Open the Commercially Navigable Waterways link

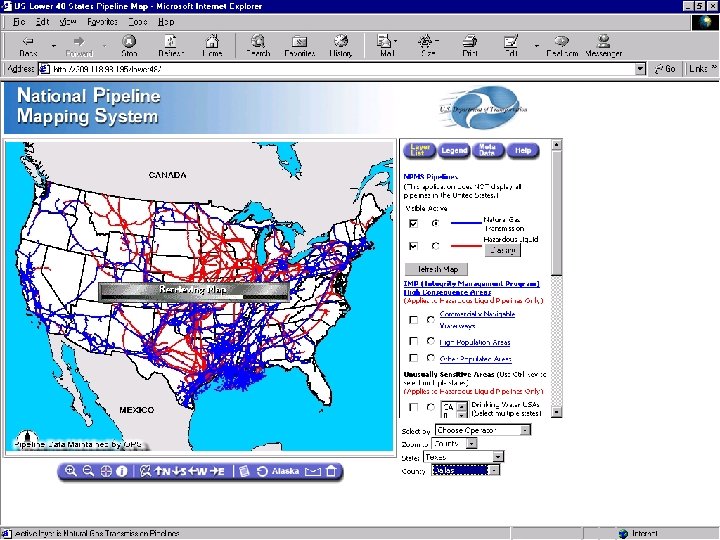click(x=477, y=319)
